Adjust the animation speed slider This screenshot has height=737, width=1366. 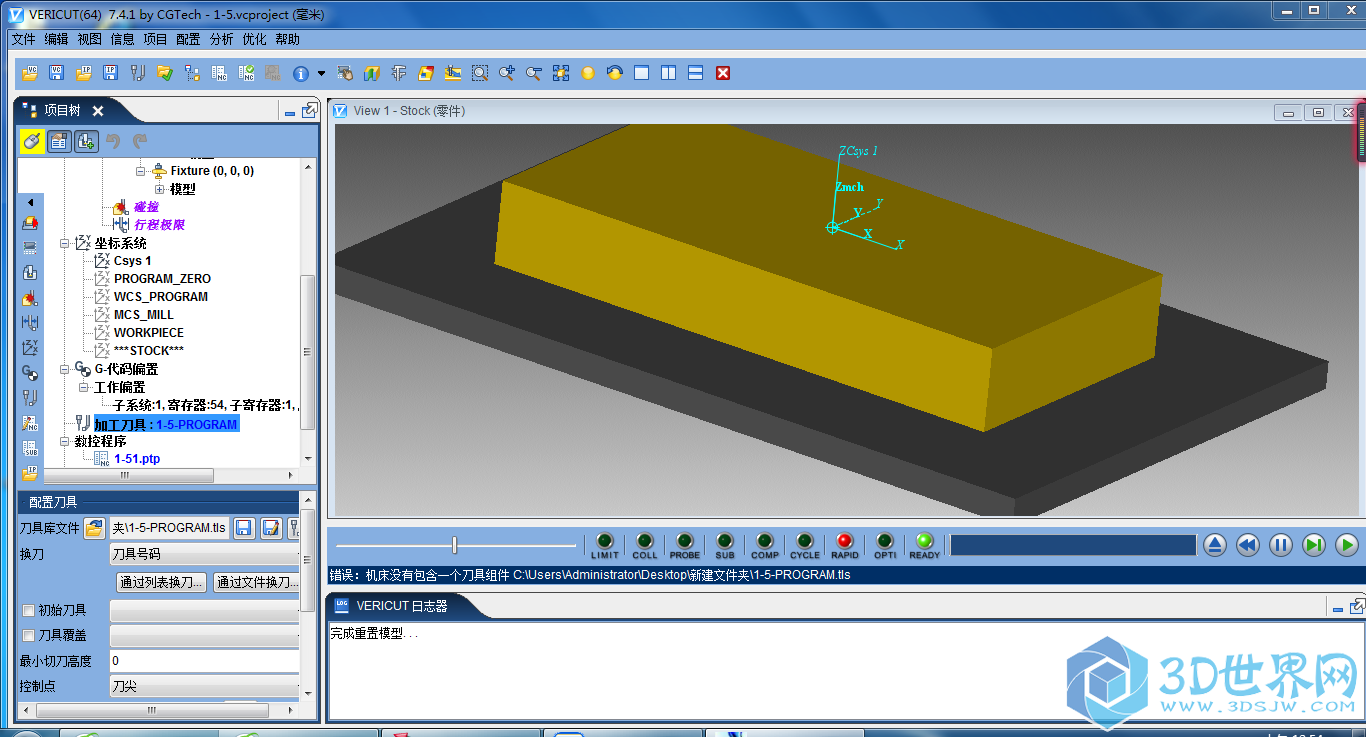(455, 545)
